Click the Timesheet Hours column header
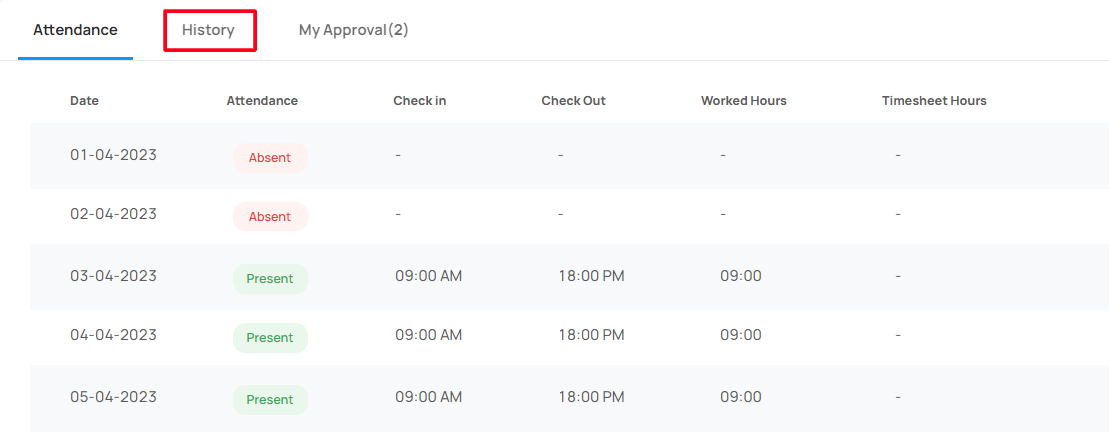The height and width of the screenshot is (433, 1109). click(x=934, y=100)
